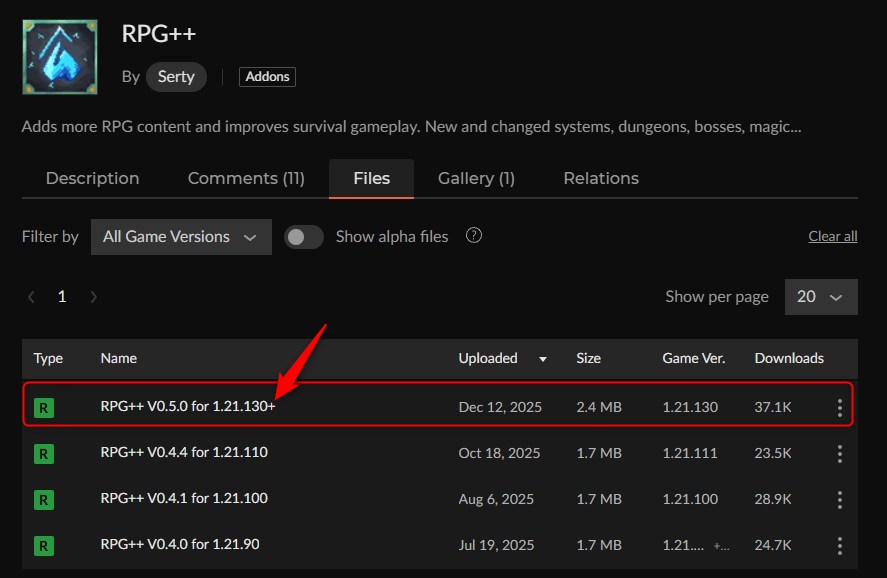Viewport: 887px width, 578px height.
Task: Enable the Show alpha files toggle
Action: (x=304, y=237)
